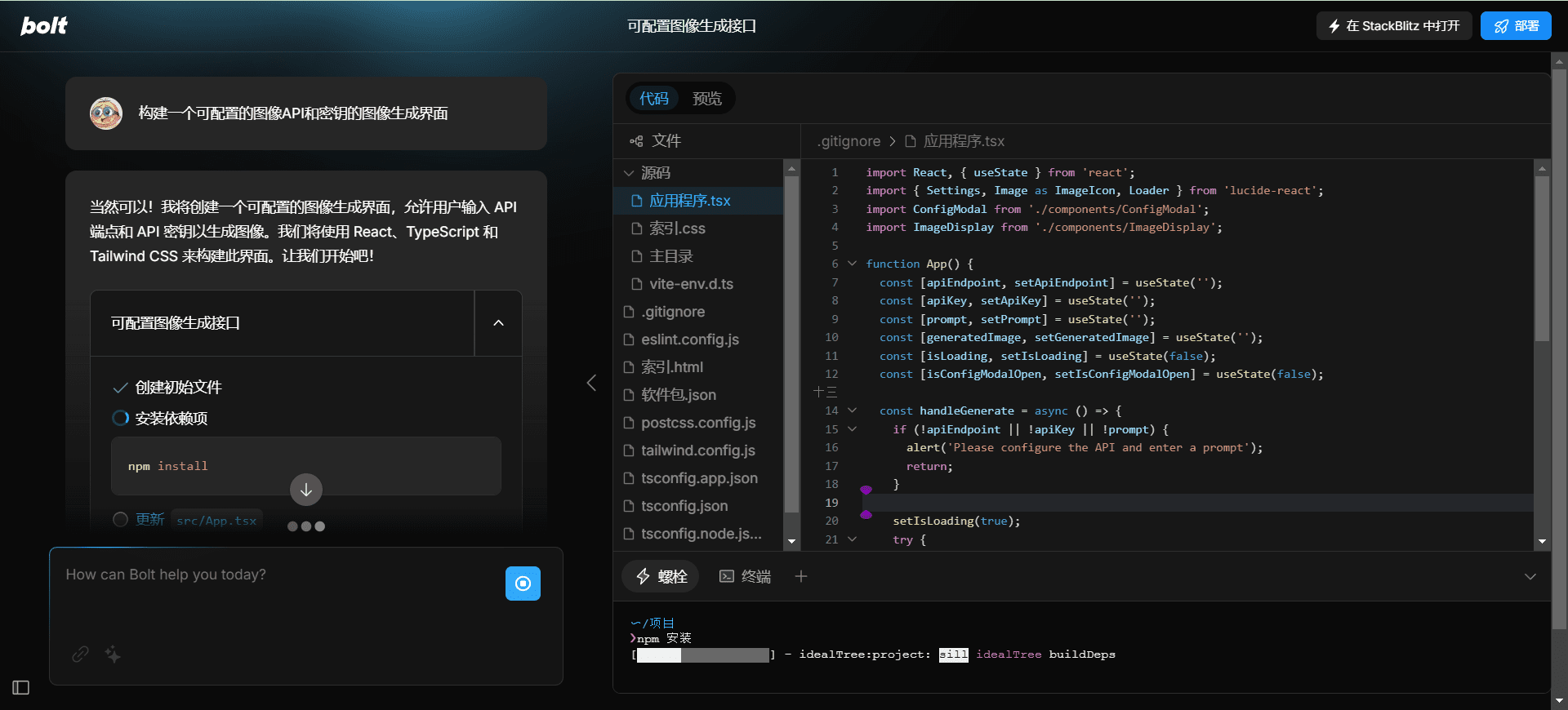
Task: Switch to the 代码 code tab
Action: (x=654, y=98)
